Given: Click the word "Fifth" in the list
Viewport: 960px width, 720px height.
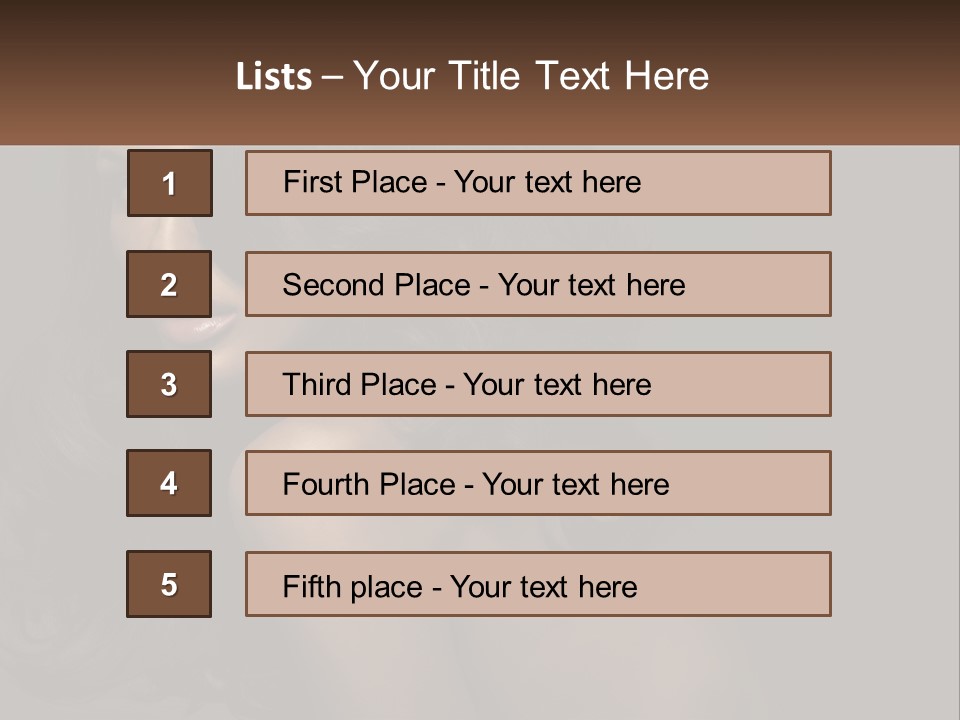Looking at the screenshot, I should 311,586.
